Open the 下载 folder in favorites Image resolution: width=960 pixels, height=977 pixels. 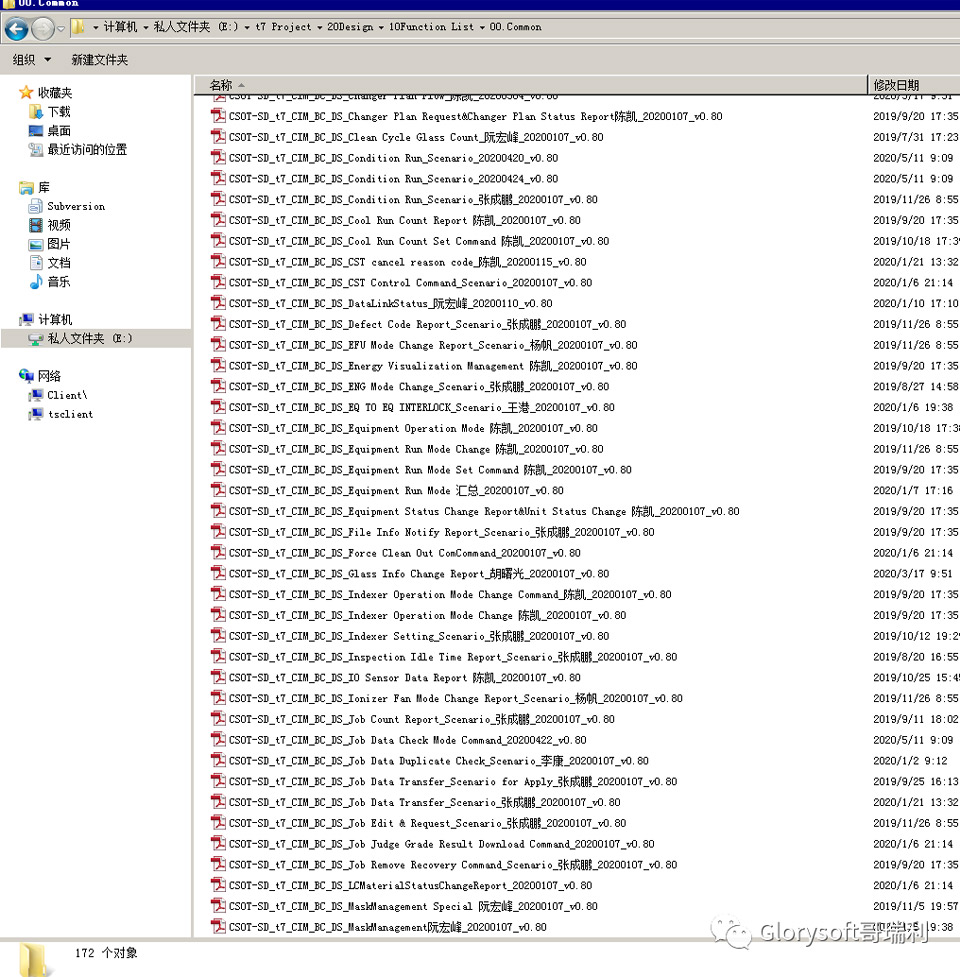point(59,111)
